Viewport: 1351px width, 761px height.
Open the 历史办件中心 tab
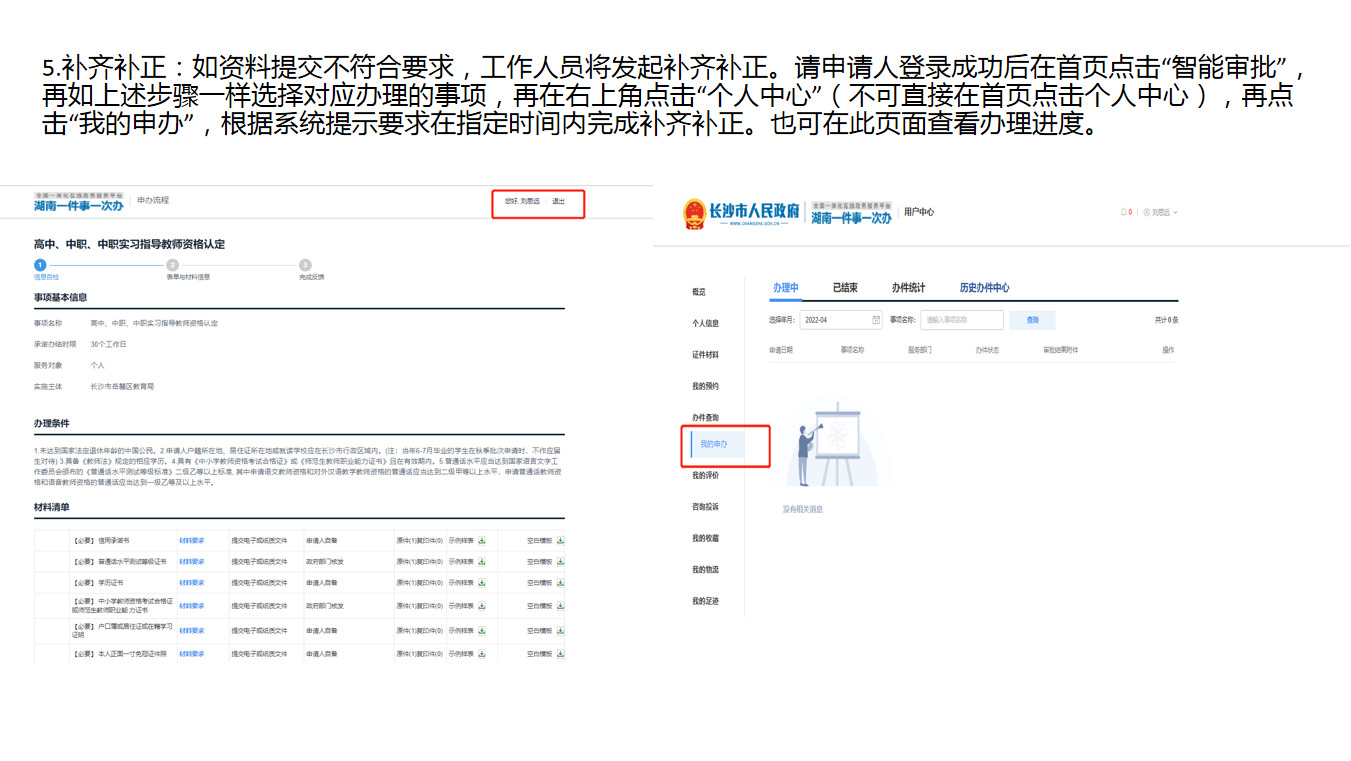984,288
